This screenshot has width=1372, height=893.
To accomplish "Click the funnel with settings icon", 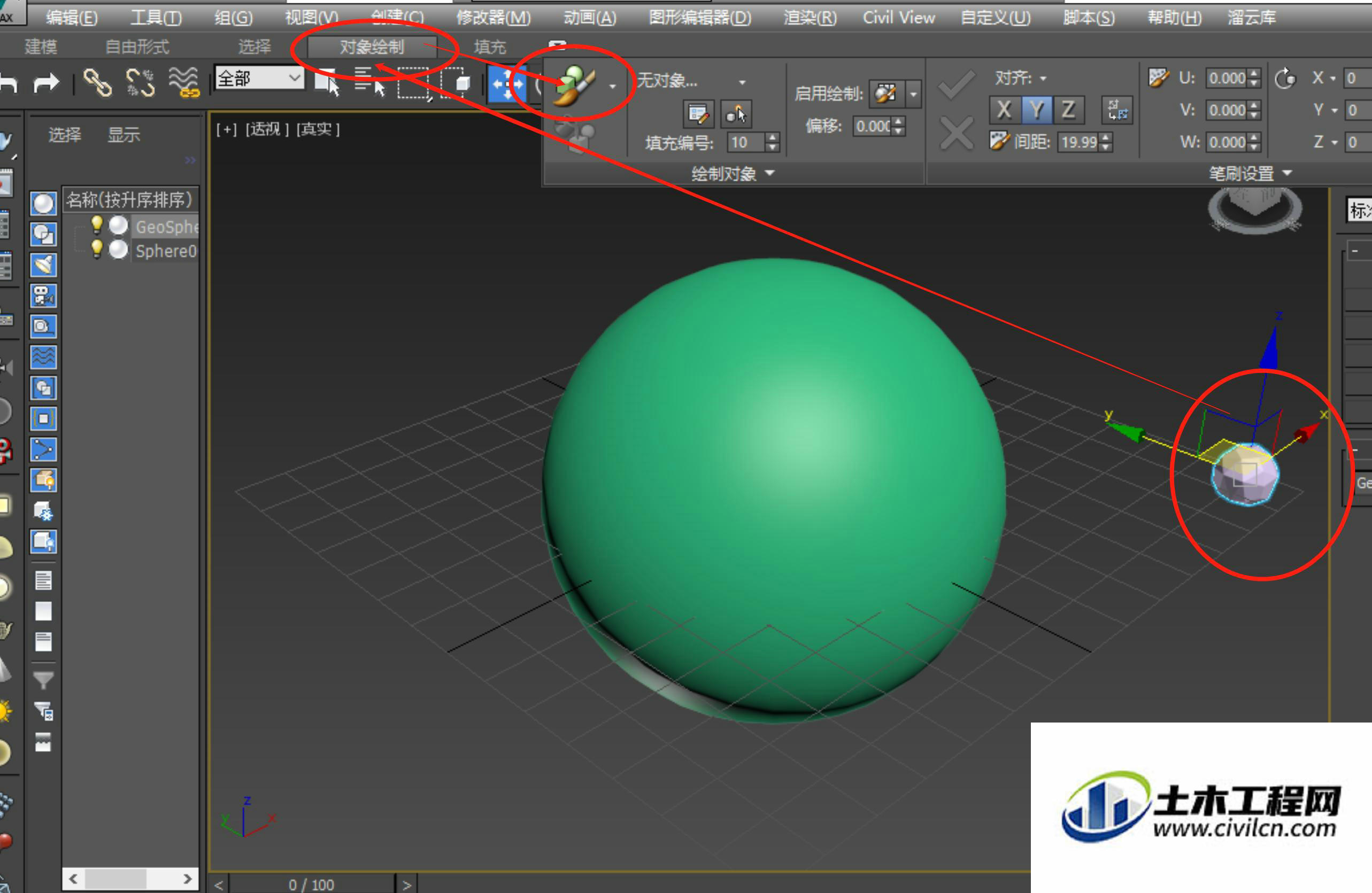I will coord(44,711).
